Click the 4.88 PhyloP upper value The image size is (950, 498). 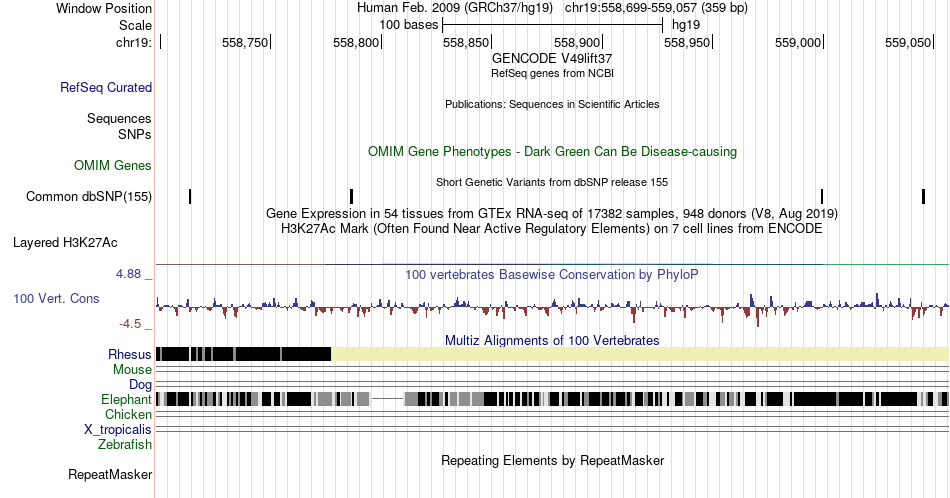[128, 274]
